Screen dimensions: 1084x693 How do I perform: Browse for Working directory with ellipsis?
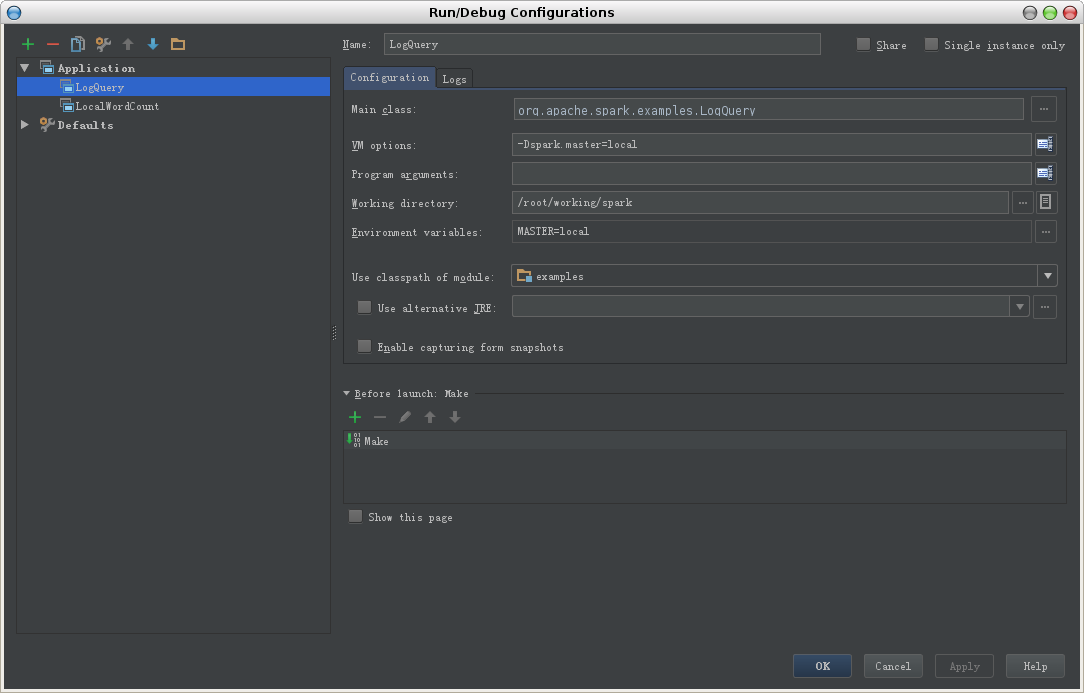pyautogui.click(x=1022, y=203)
